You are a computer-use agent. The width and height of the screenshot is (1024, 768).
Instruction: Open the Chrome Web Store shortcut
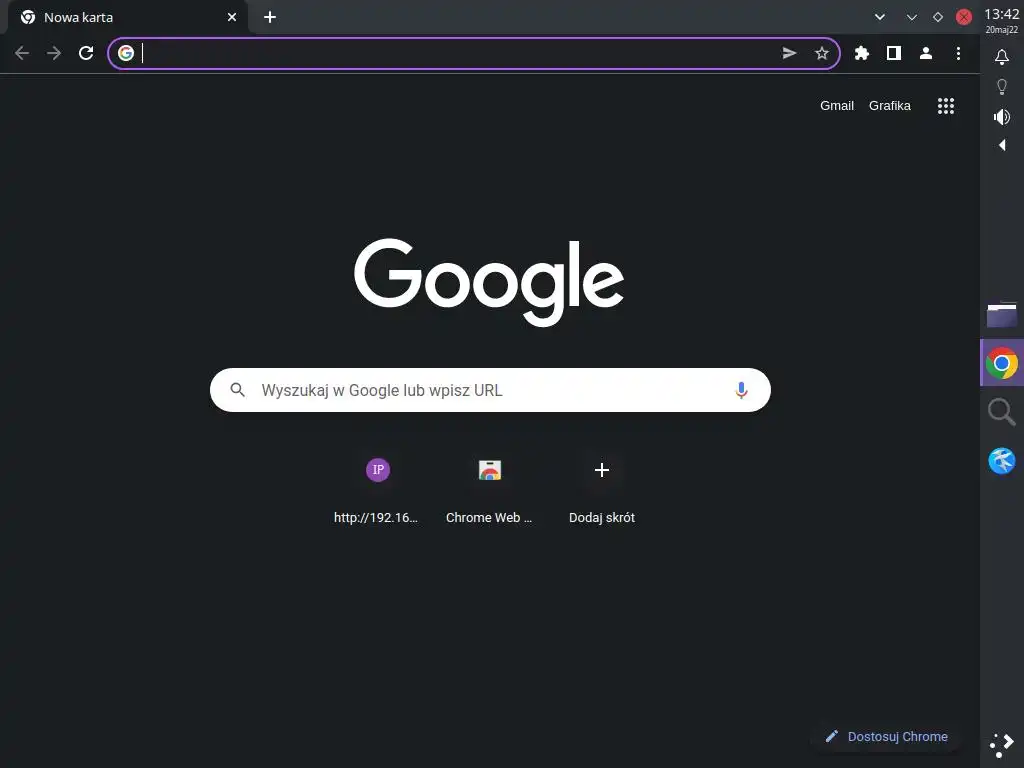coord(490,490)
